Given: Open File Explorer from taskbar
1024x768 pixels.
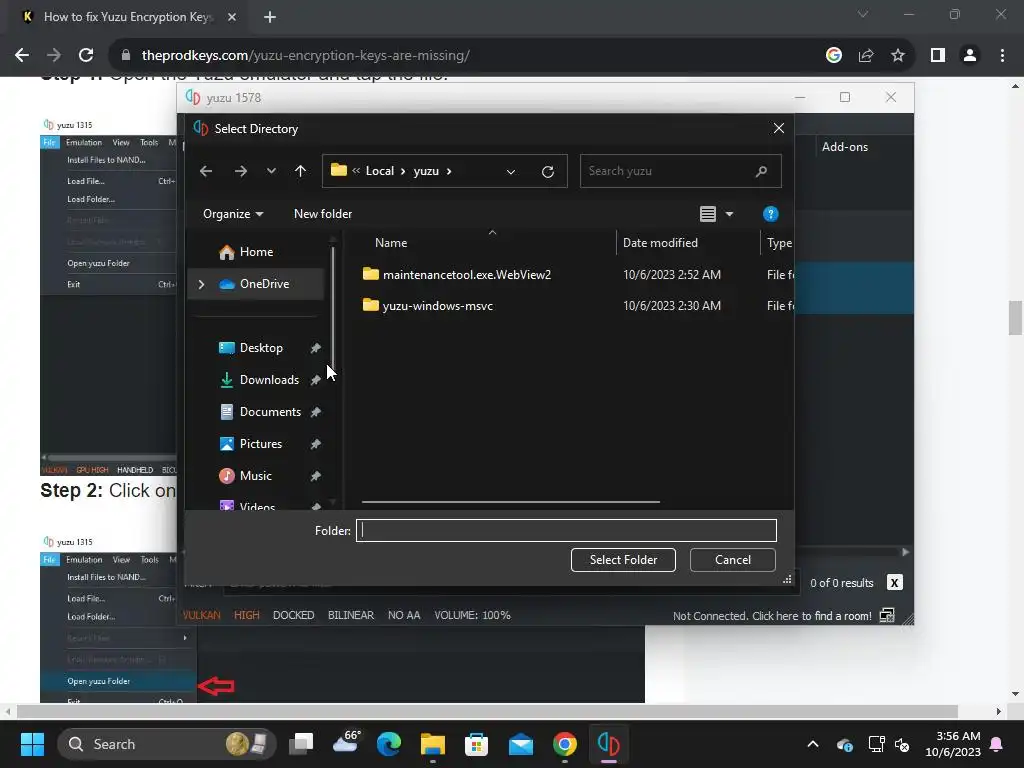Looking at the screenshot, I should 432,744.
